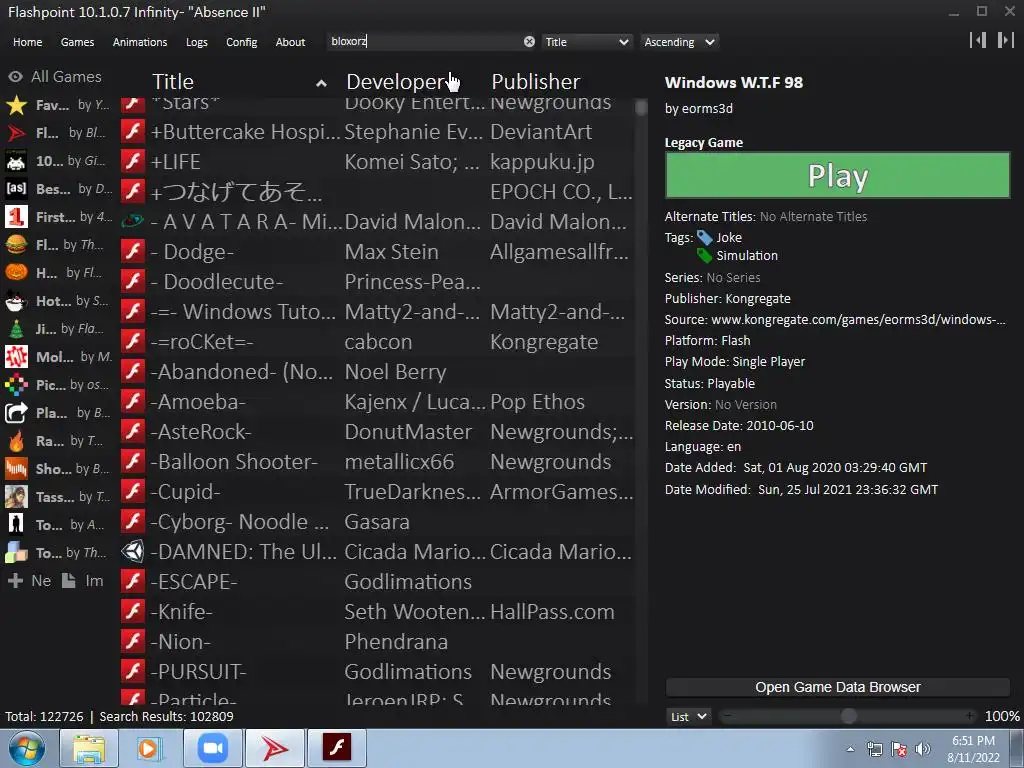
Task: Open the Favorites playlist star icon
Action: click(x=16, y=104)
